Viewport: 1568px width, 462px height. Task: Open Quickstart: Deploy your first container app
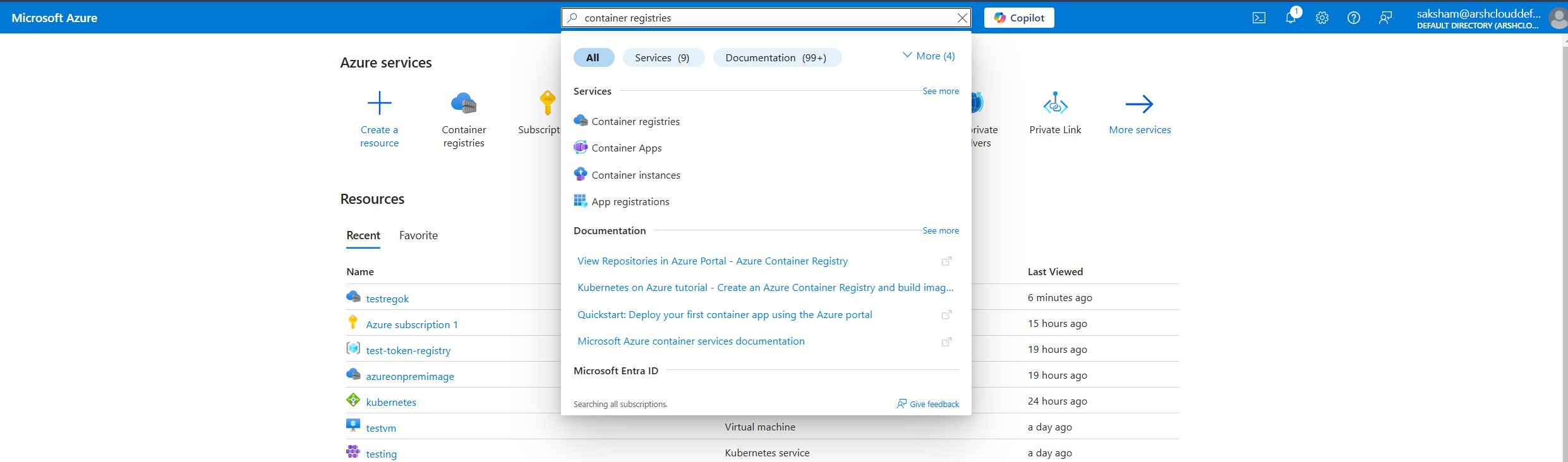(x=725, y=314)
